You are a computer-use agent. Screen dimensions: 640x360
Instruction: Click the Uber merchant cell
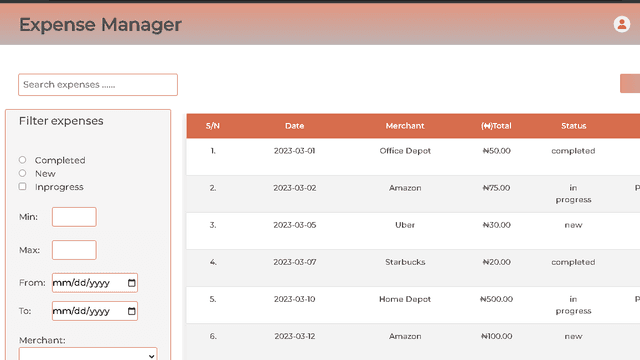405,225
